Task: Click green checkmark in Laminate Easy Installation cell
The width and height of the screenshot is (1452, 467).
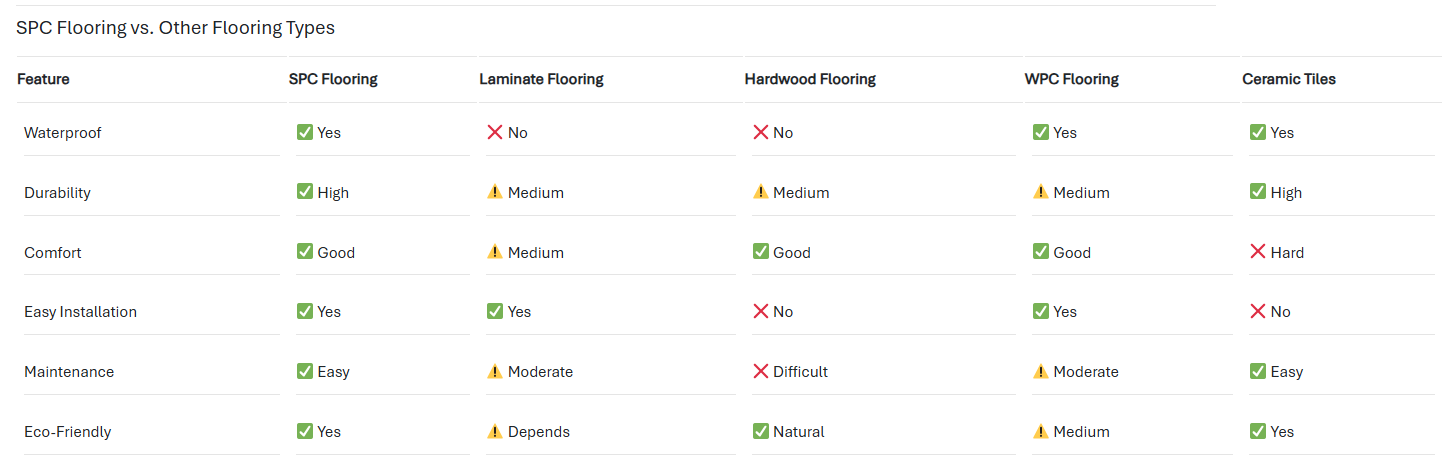Action: [x=494, y=311]
